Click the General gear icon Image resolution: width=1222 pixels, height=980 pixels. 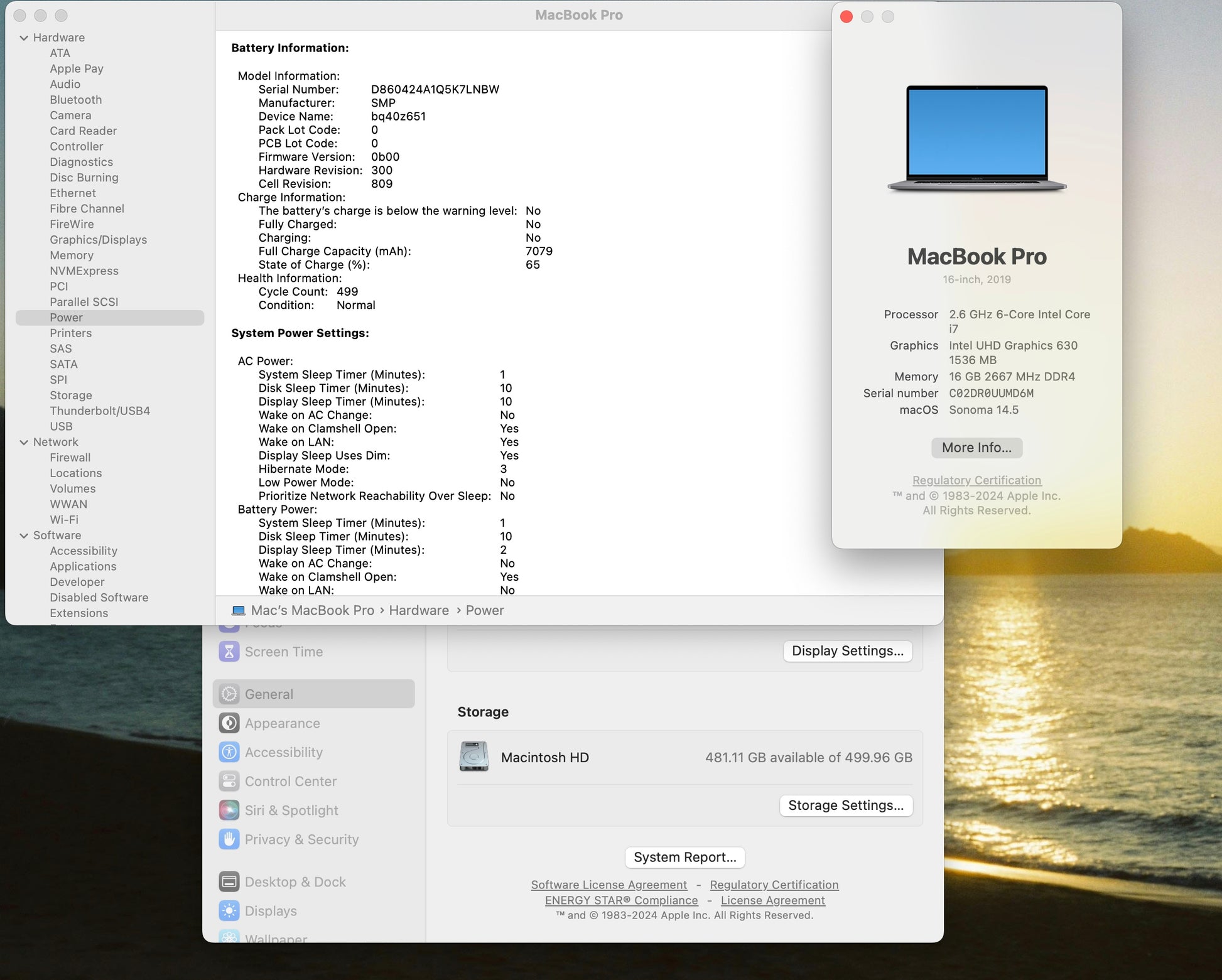pyautogui.click(x=229, y=694)
